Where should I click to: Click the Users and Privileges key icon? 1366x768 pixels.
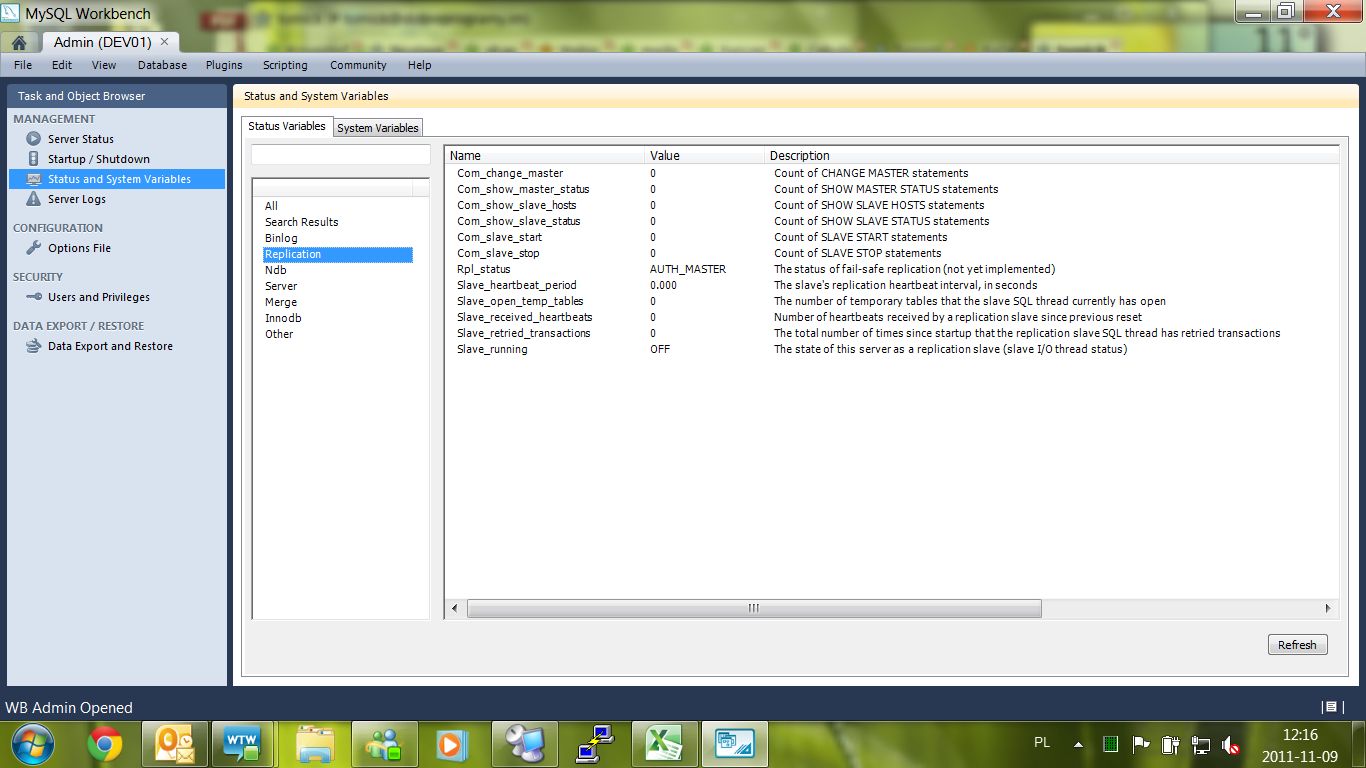tap(34, 297)
